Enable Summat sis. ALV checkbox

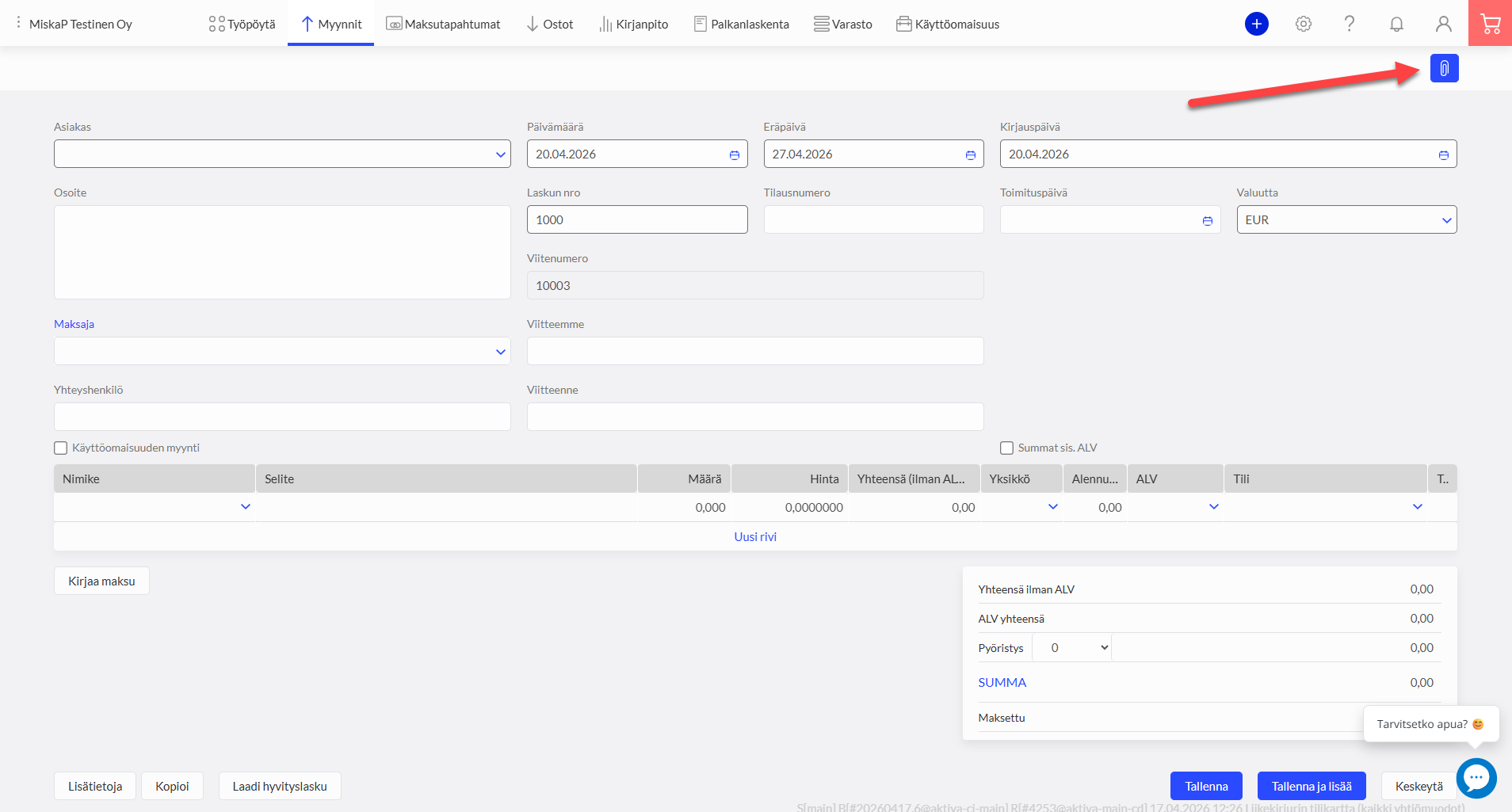[x=1006, y=448]
